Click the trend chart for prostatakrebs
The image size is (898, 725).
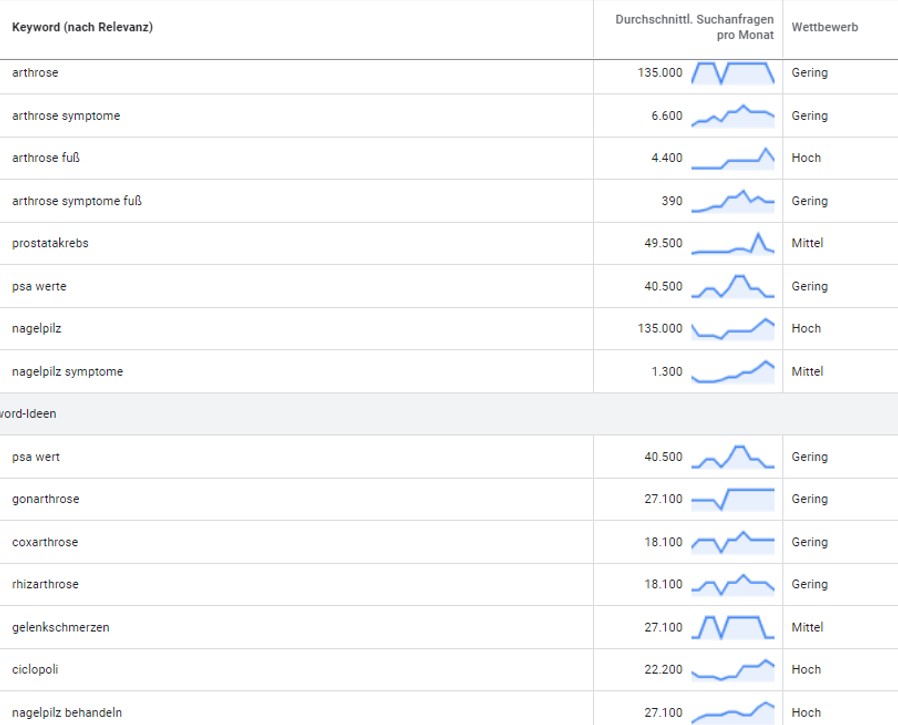pyautogui.click(x=733, y=243)
